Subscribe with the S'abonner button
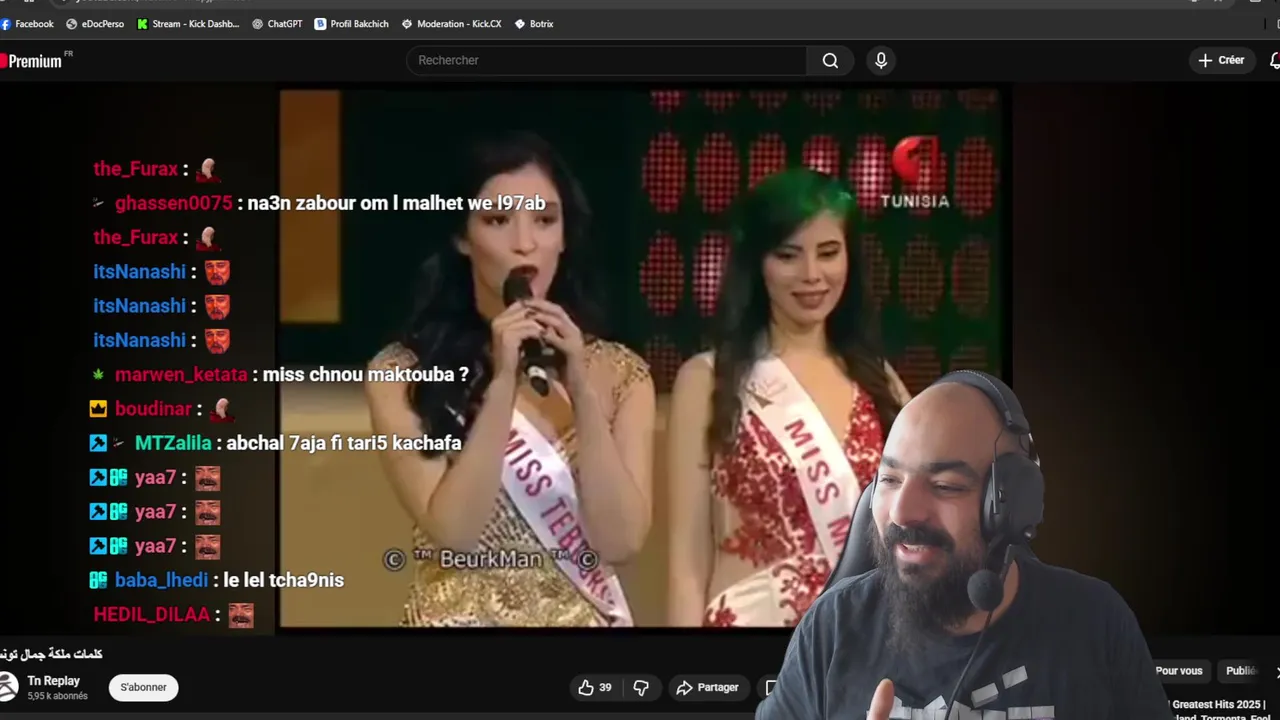Image resolution: width=1280 pixels, height=720 pixels. 143,687
